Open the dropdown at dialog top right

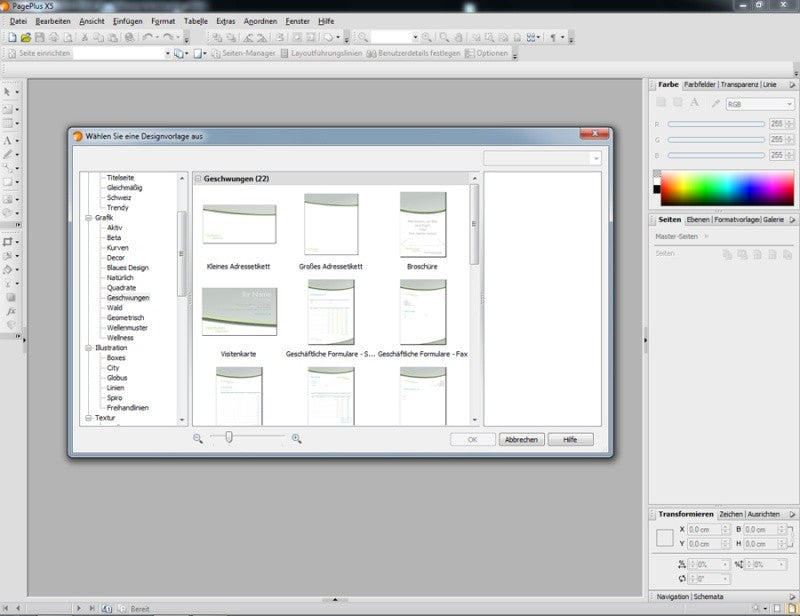[542, 158]
